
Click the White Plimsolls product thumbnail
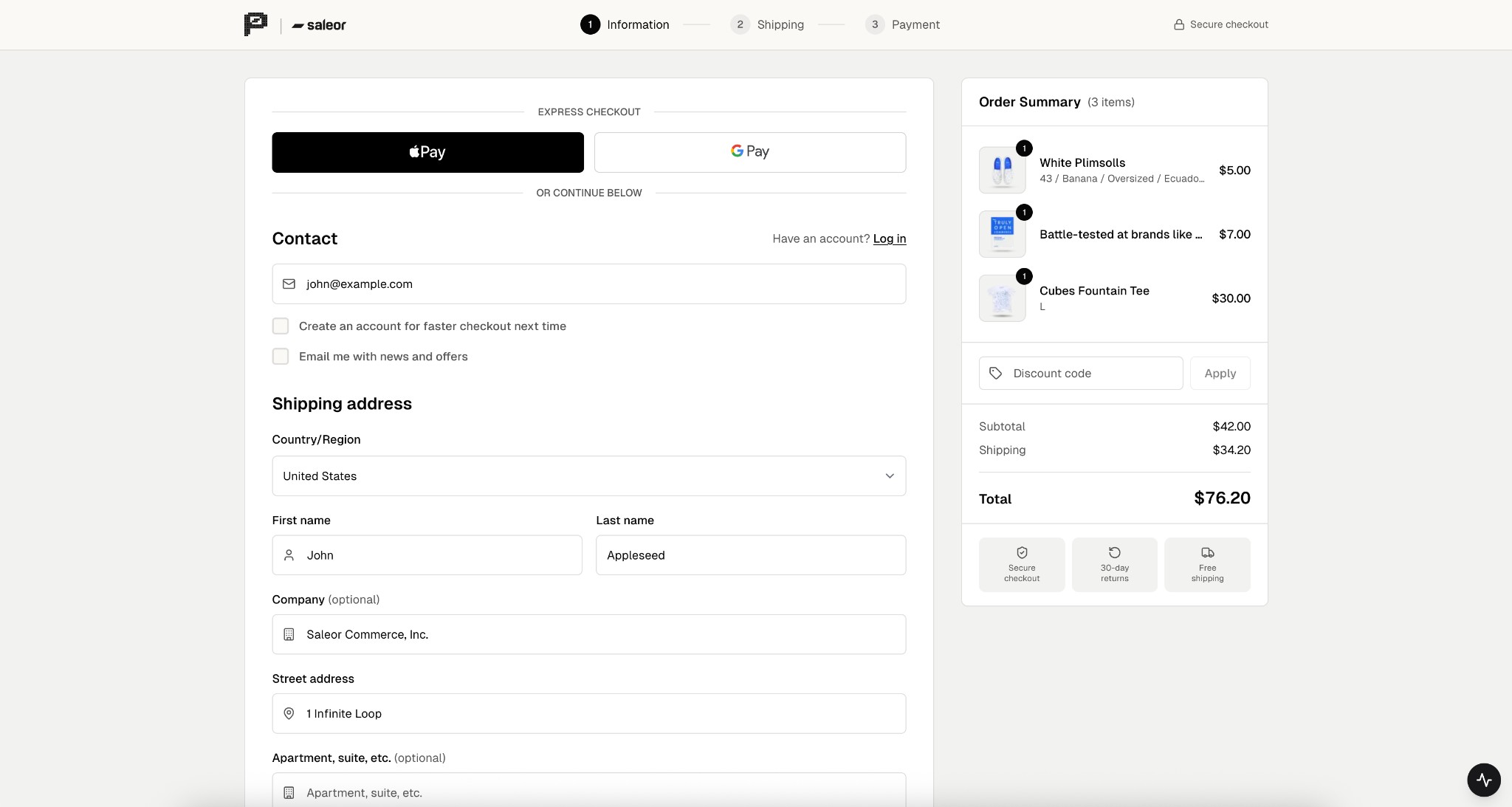click(1002, 171)
